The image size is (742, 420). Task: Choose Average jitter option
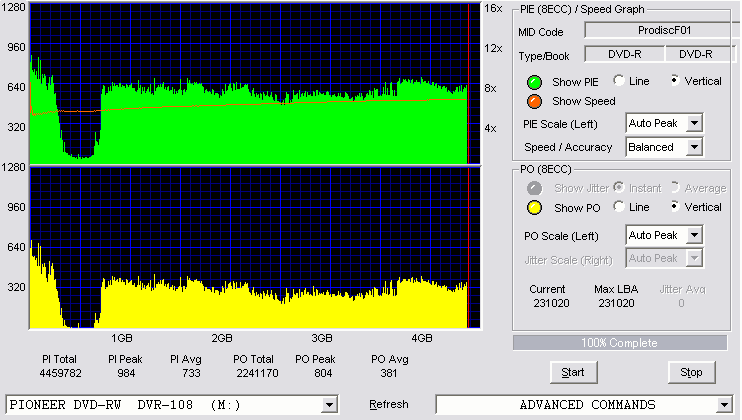click(x=675, y=187)
